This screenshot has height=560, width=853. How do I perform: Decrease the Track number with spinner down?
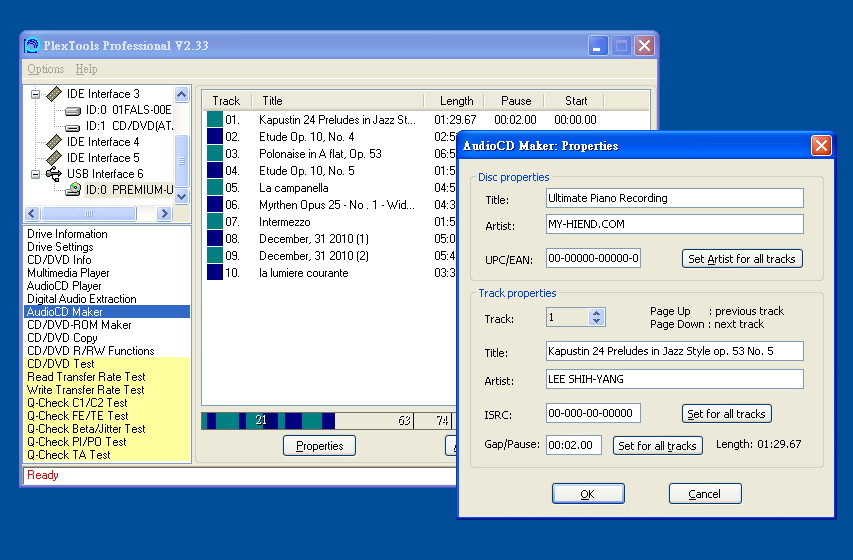pos(597,321)
